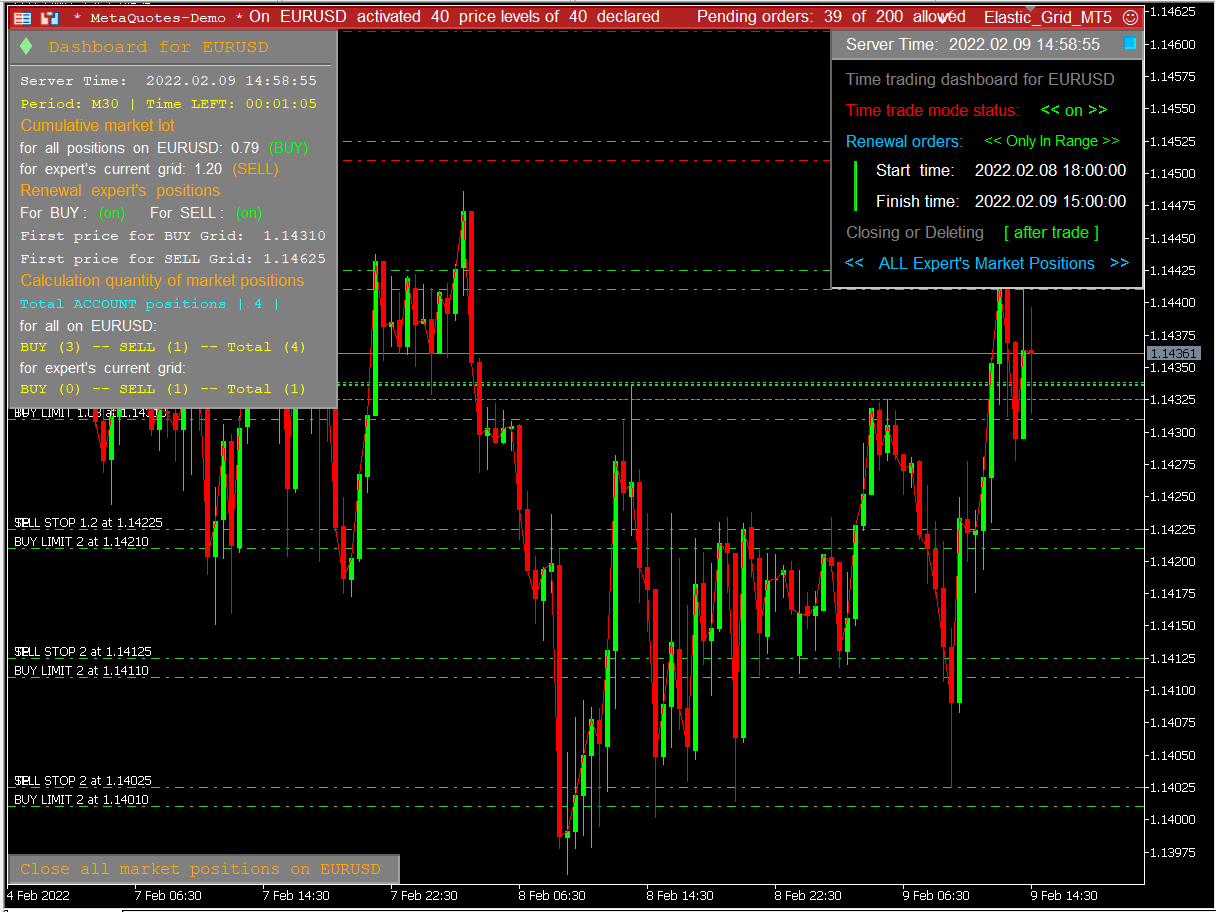Click the blue square on the Server Time panel
The image size is (1216, 912).
[1130, 44]
